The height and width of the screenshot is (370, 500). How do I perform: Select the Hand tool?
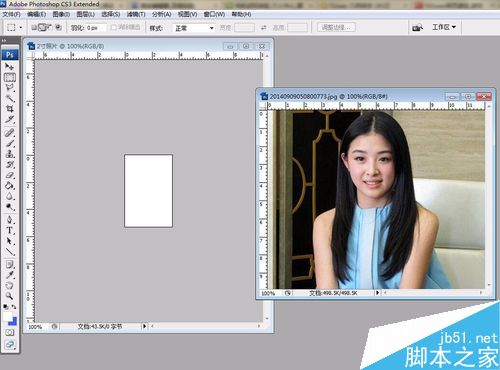9,285
